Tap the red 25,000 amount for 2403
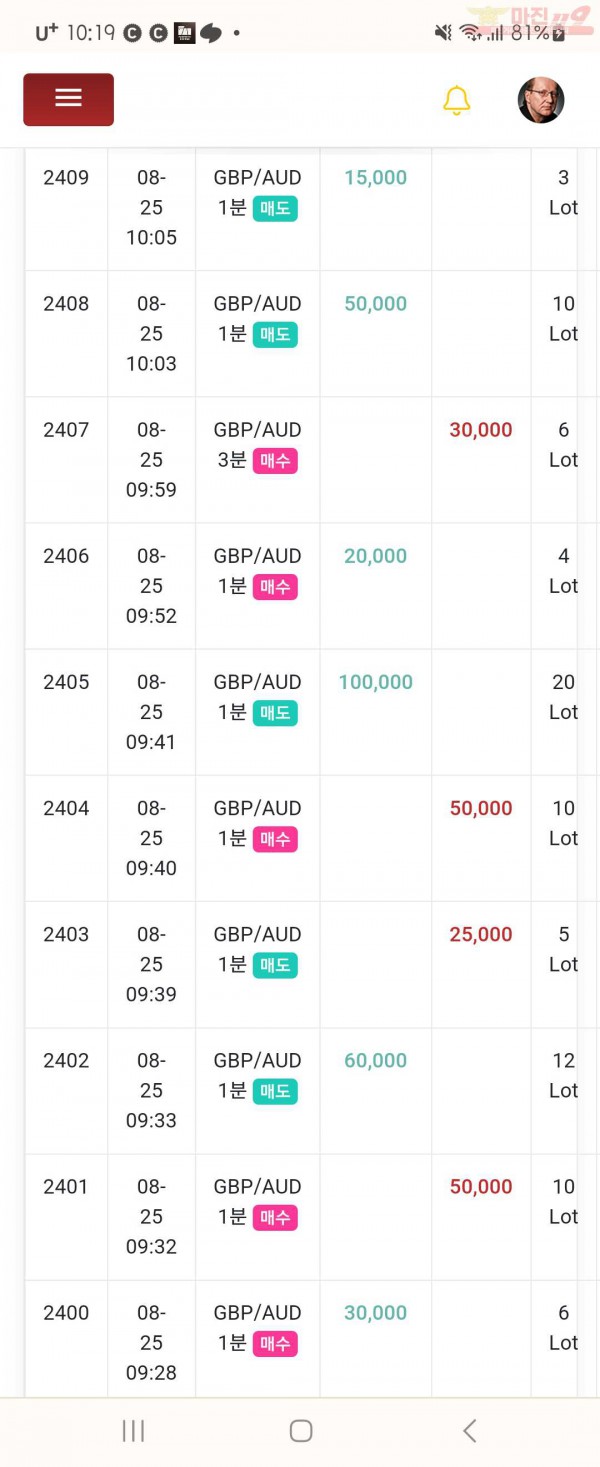Viewport: 600px width, 1467px height. click(481, 934)
